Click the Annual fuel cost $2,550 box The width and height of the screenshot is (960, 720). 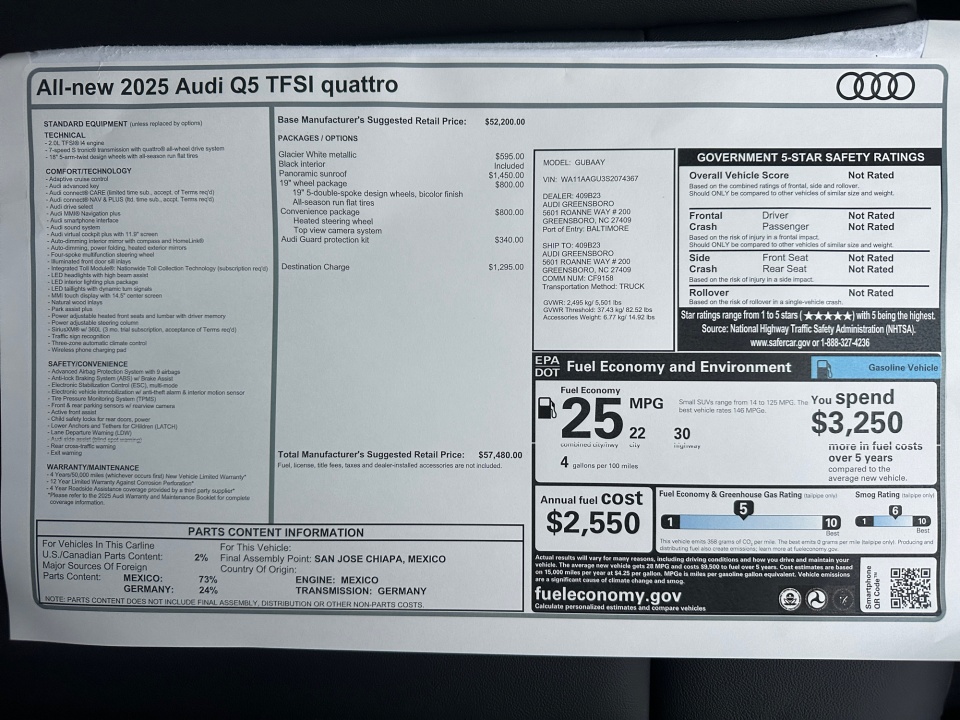[593, 514]
